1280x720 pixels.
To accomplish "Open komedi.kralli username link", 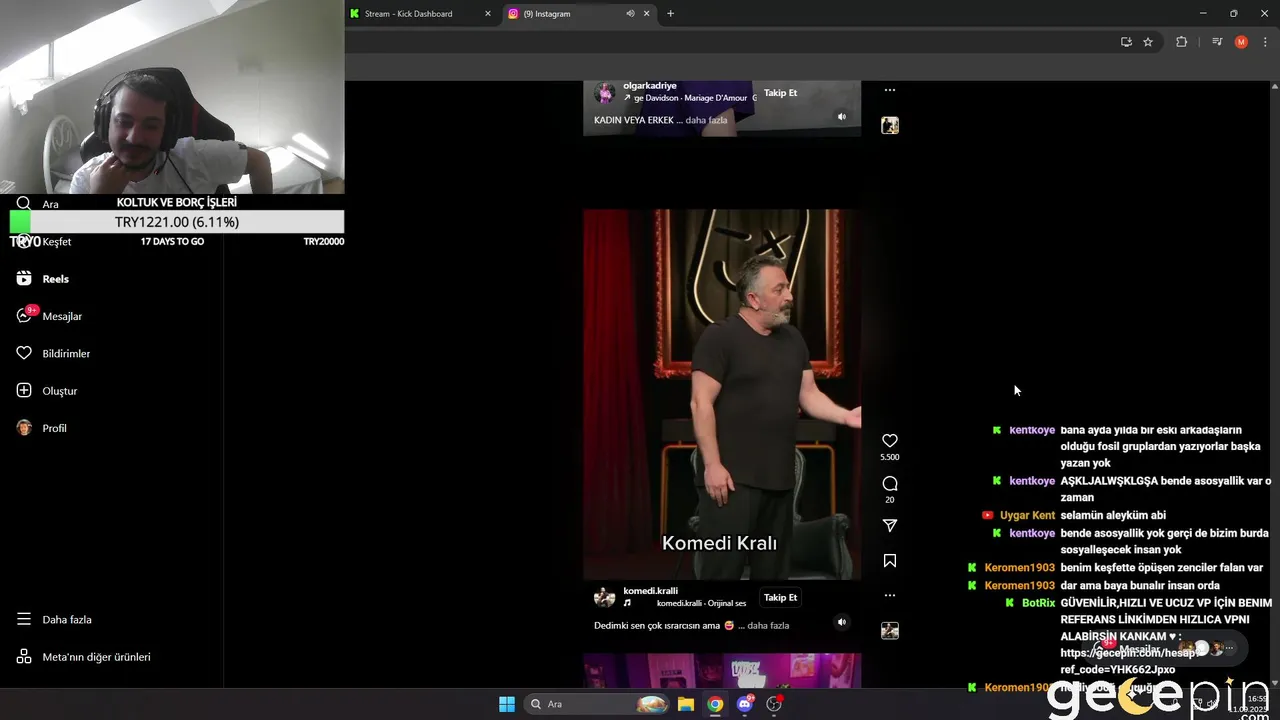I will click(650, 591).
